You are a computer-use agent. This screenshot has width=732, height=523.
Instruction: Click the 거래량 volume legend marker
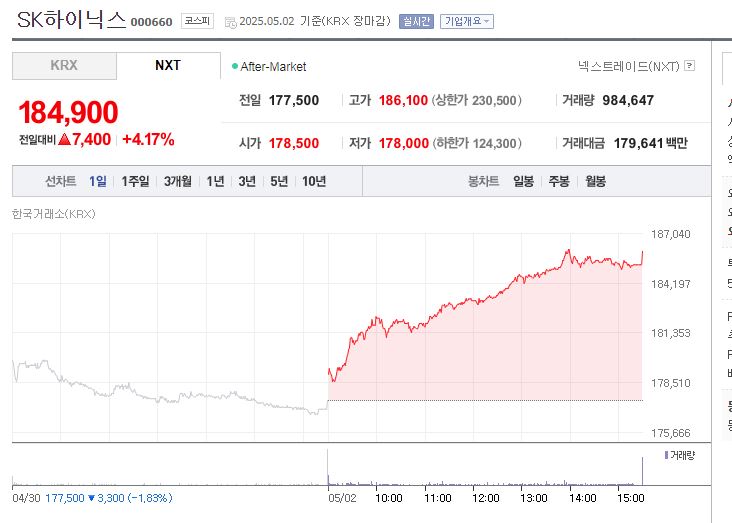point(665,454)
